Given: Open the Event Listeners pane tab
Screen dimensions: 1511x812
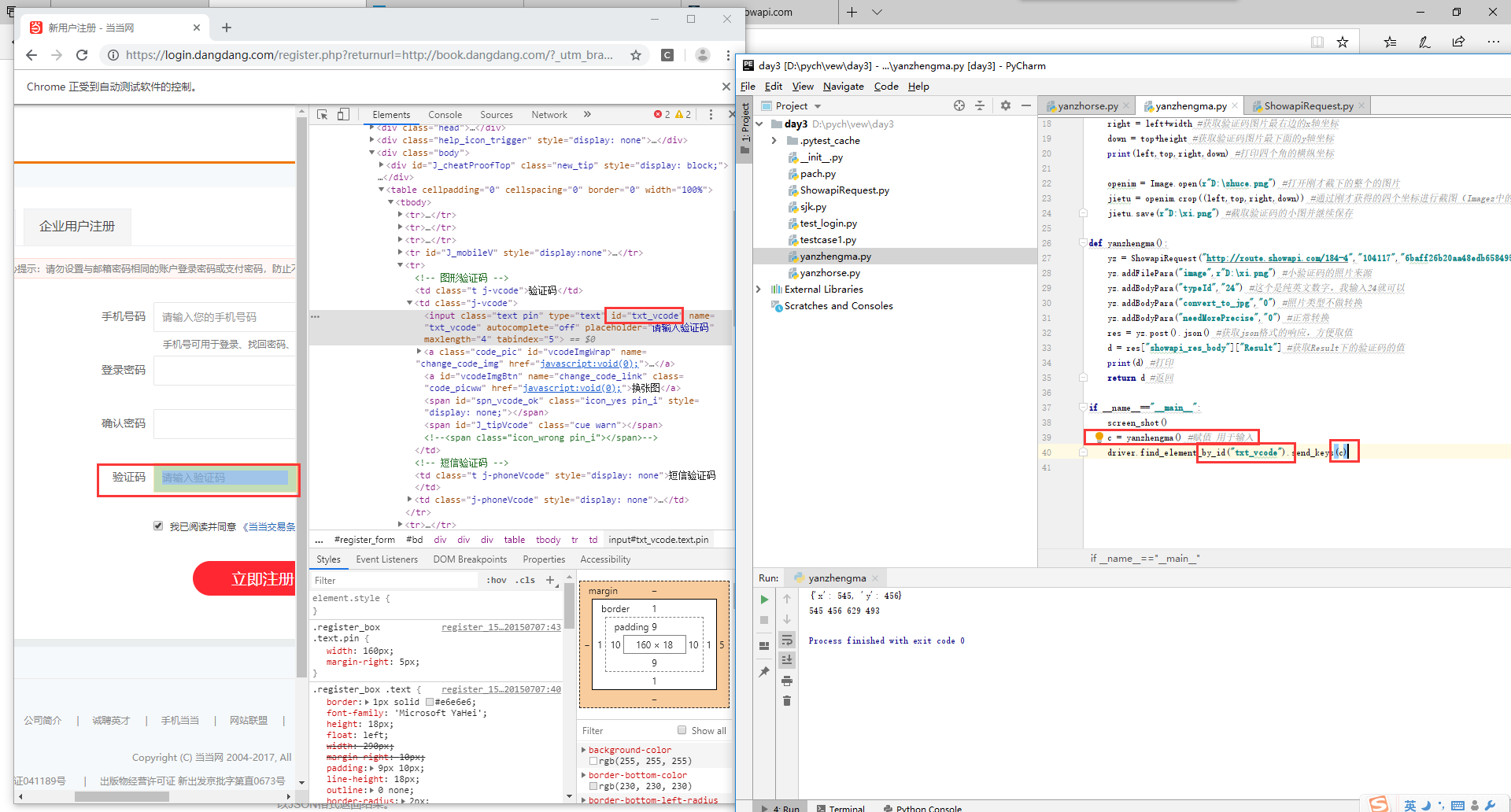Looking at the screenshot, I should click(x=386, y=559).
